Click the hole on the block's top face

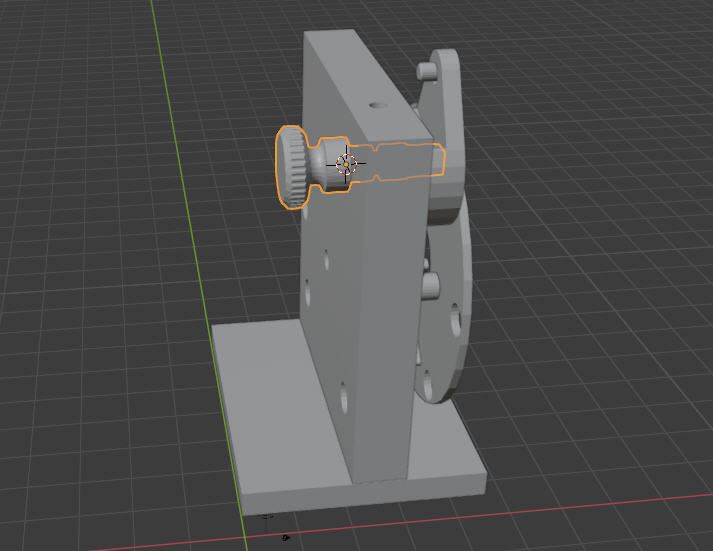(378, 105)
